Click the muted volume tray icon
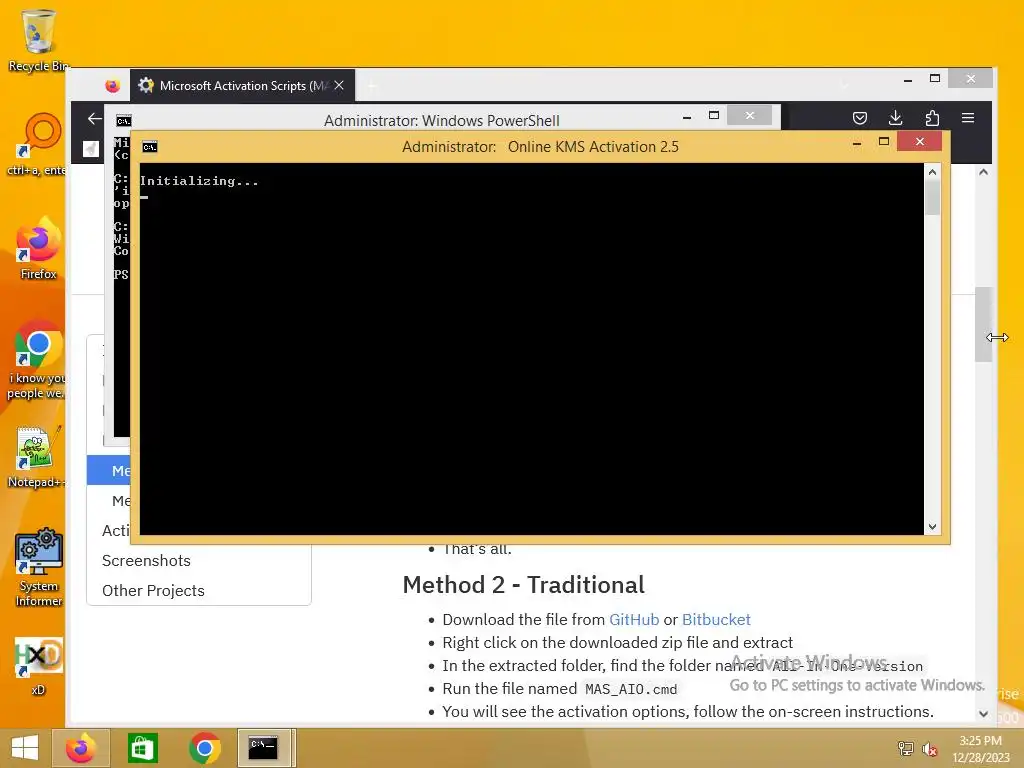Viewport: 1024px width, 768px height. click(x=929, y=748)
